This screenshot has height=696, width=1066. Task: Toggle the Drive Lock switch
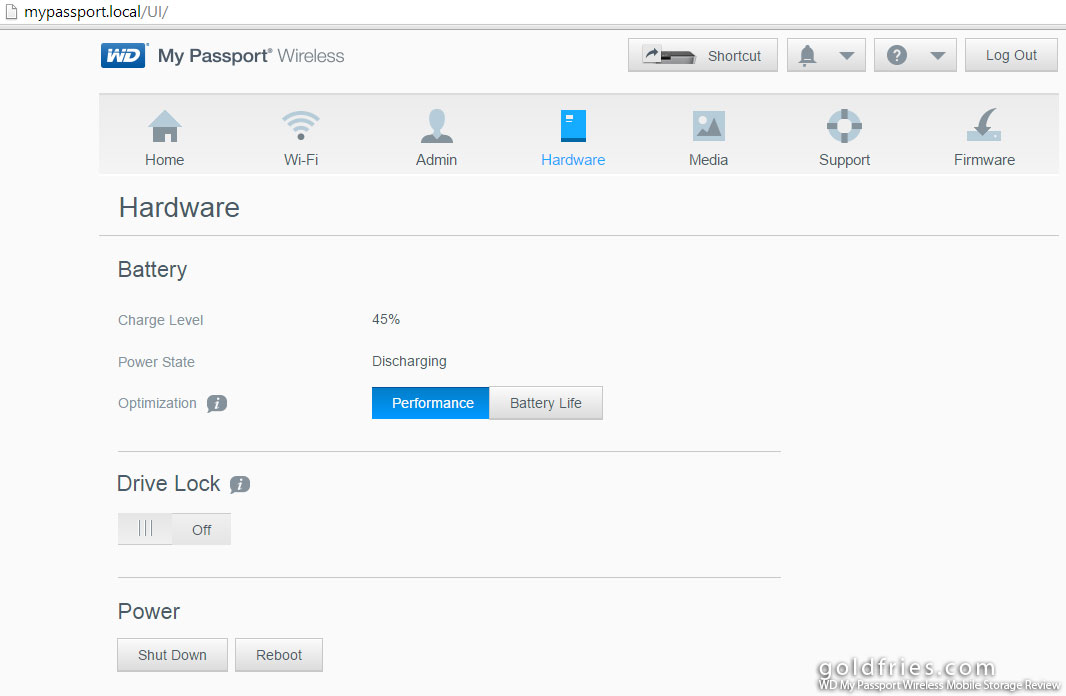pos(174,529)
